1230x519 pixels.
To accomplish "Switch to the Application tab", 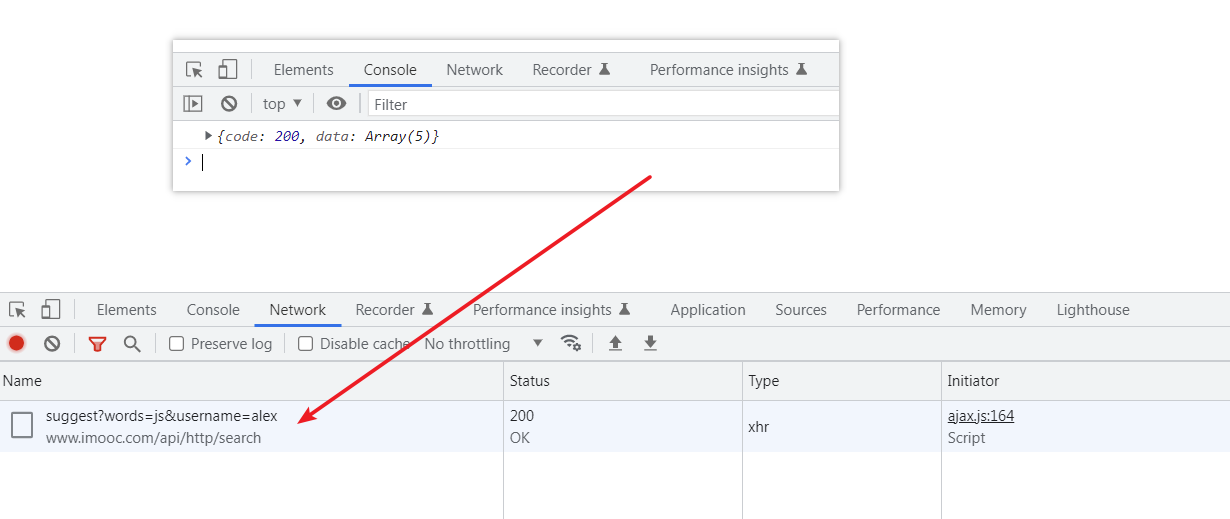I will (x=708, y=310).
